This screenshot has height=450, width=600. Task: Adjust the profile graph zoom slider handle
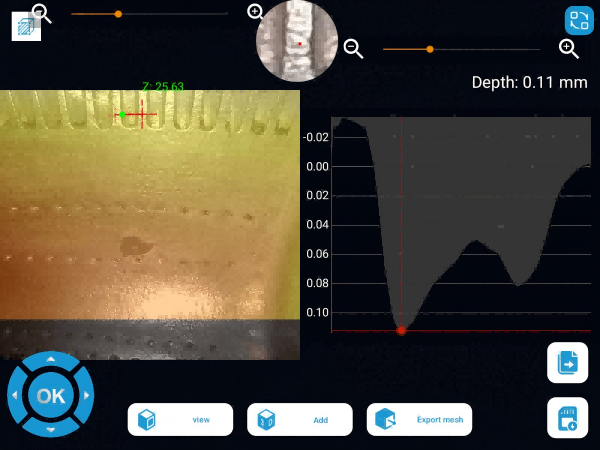(x=430, y=49)
